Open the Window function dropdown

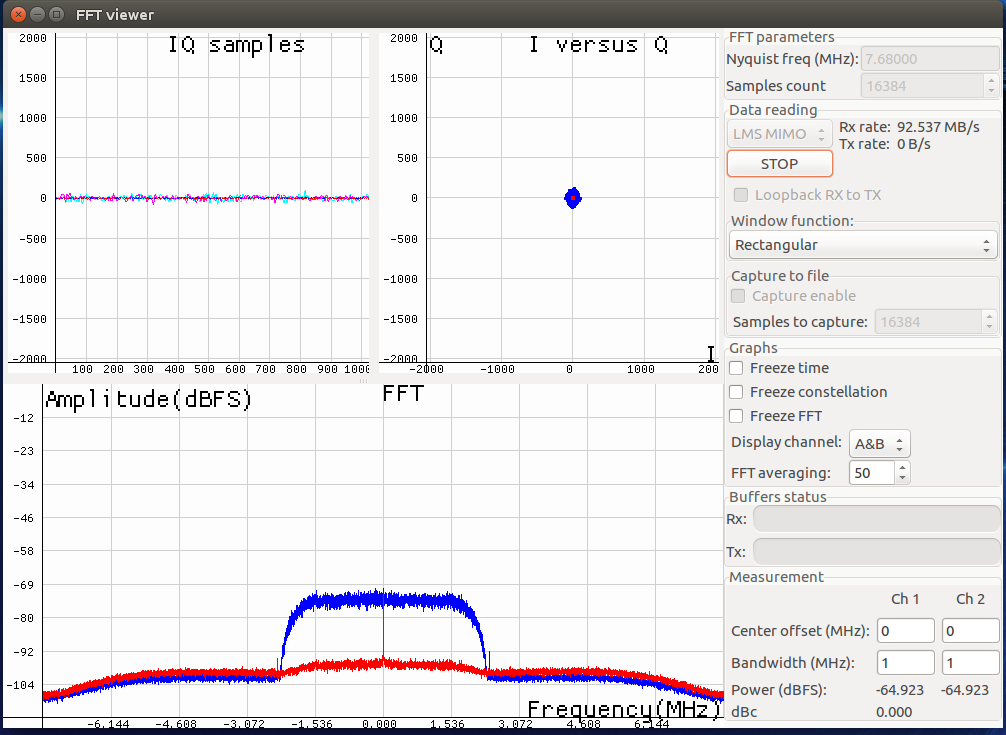(863, 245)
